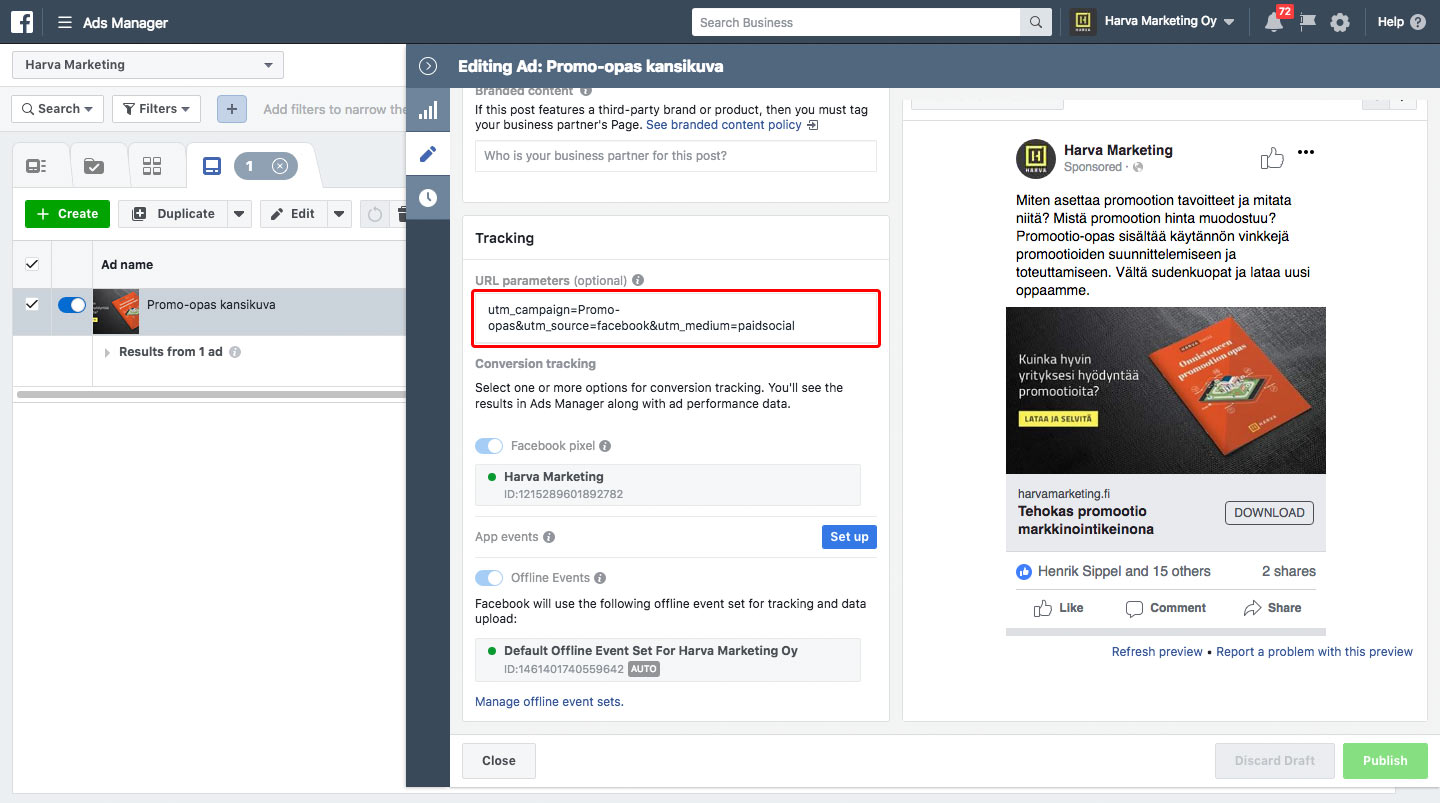Toggle the select-all header checkbox
The height and width of the screenshot is (803, 1440).
point(32,264)
